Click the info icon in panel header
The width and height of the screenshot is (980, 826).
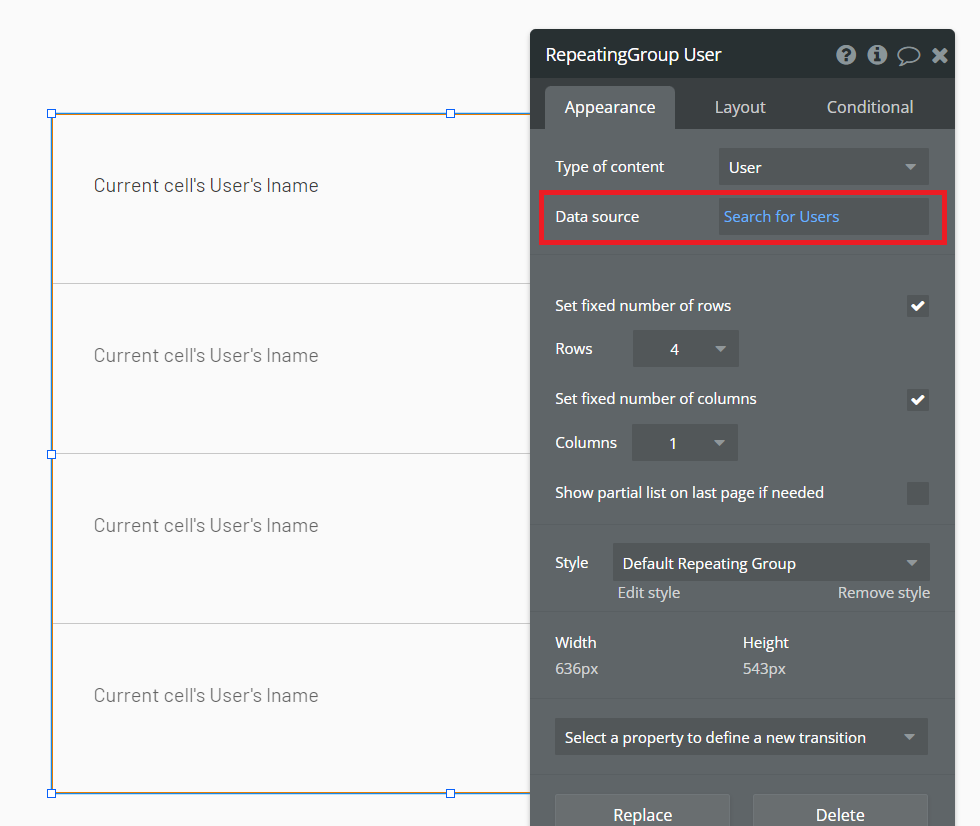coord(877,55)
